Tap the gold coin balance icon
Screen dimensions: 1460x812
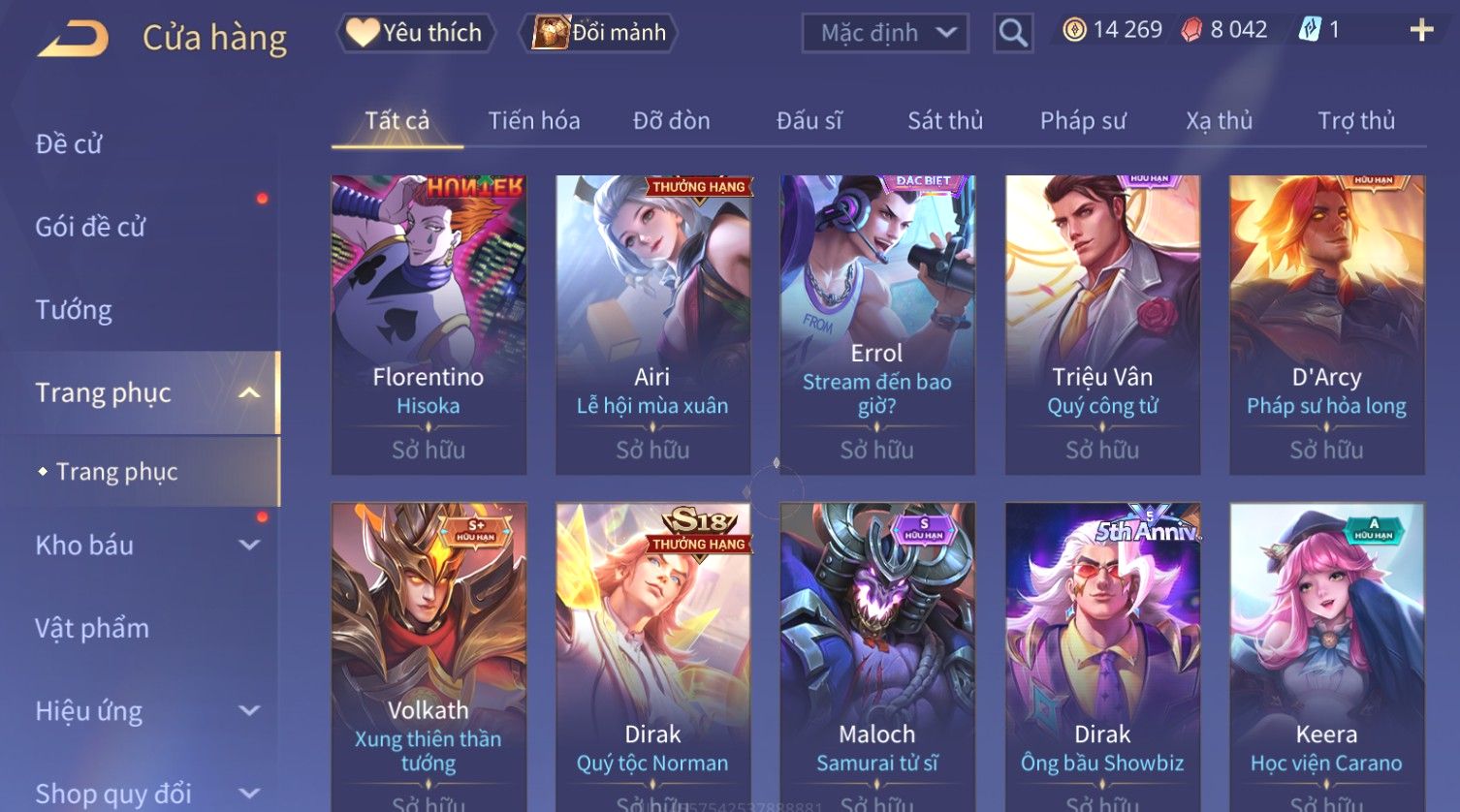pyautogui.click(x=1074, y=30)
